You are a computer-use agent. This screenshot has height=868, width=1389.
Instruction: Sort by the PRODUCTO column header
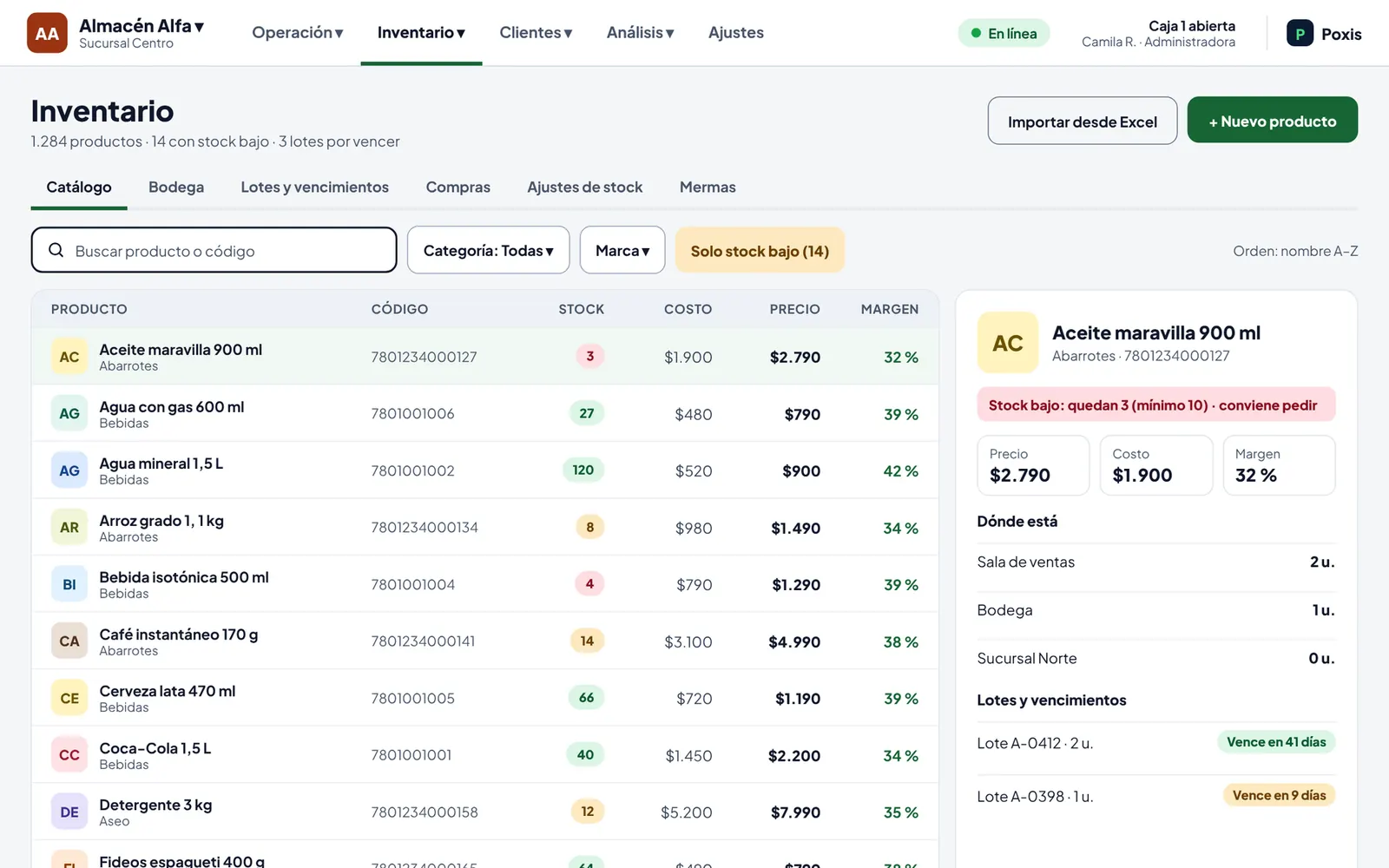pos(89,309)
